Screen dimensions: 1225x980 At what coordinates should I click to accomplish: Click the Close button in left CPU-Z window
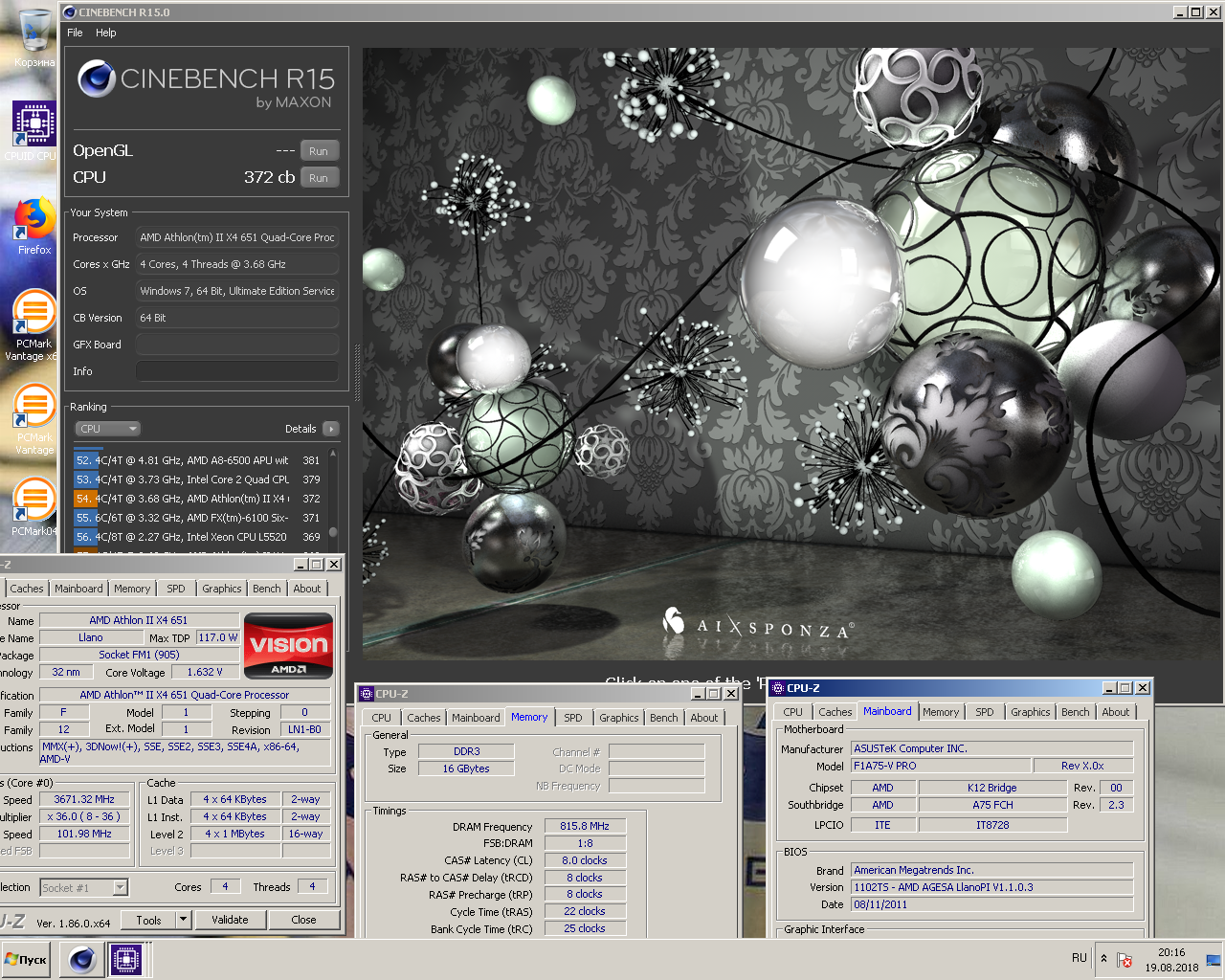click(x=303, y=920)
